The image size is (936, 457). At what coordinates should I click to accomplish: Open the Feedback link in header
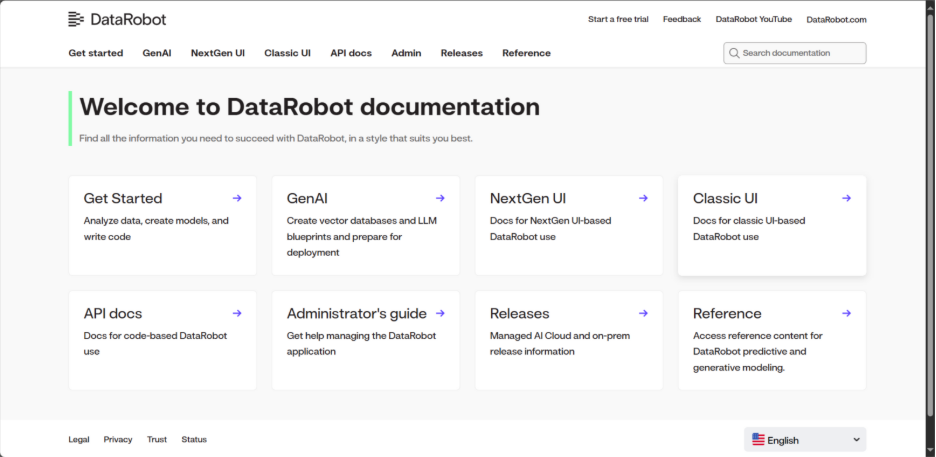682,19
